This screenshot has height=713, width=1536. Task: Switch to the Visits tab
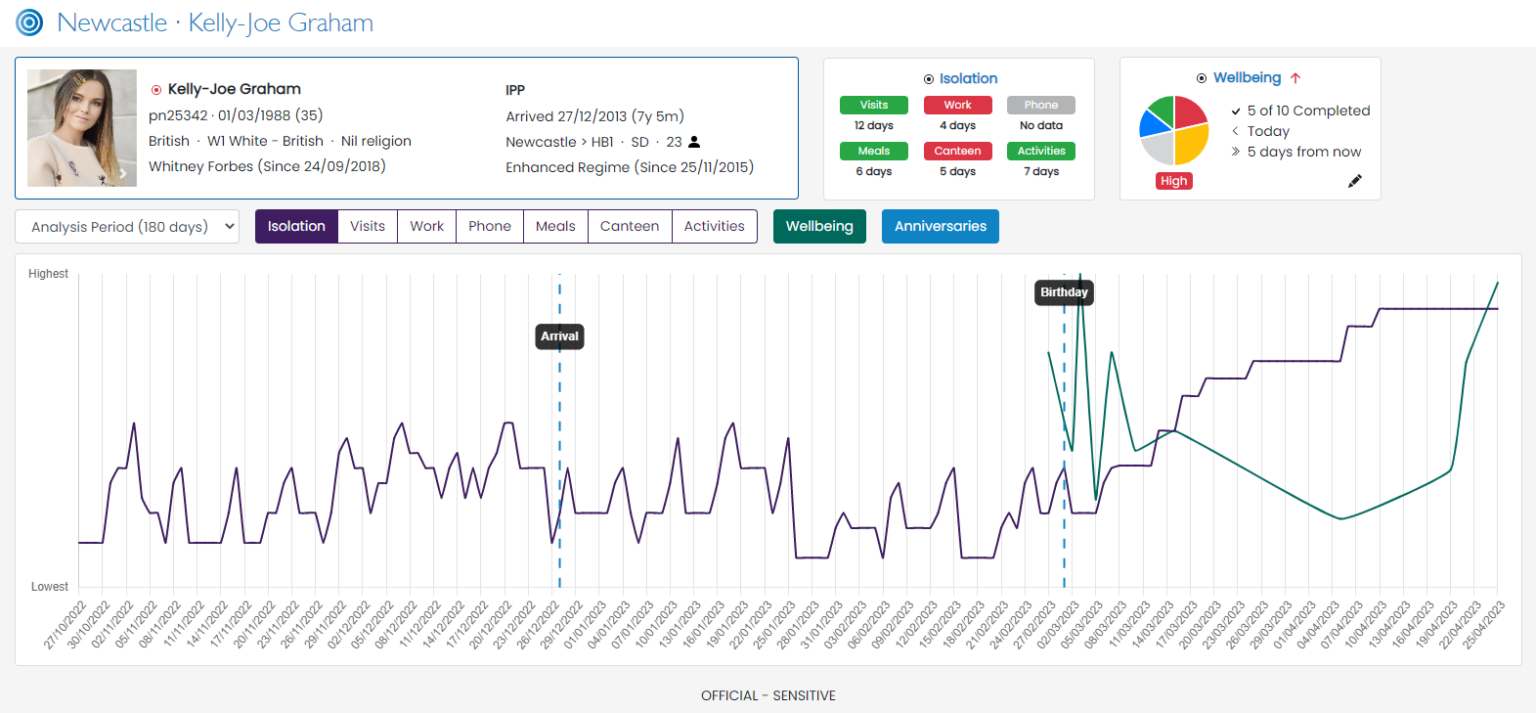point(367,226)
